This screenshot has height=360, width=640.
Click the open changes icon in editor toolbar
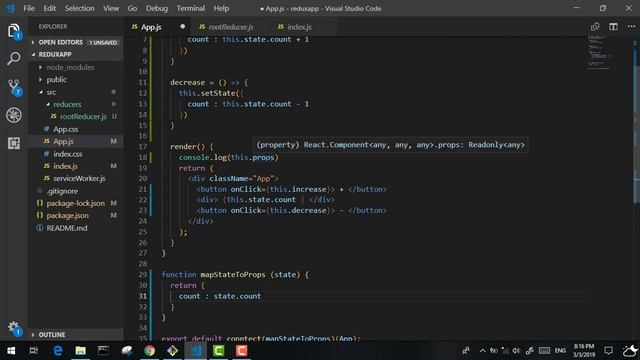595,27
